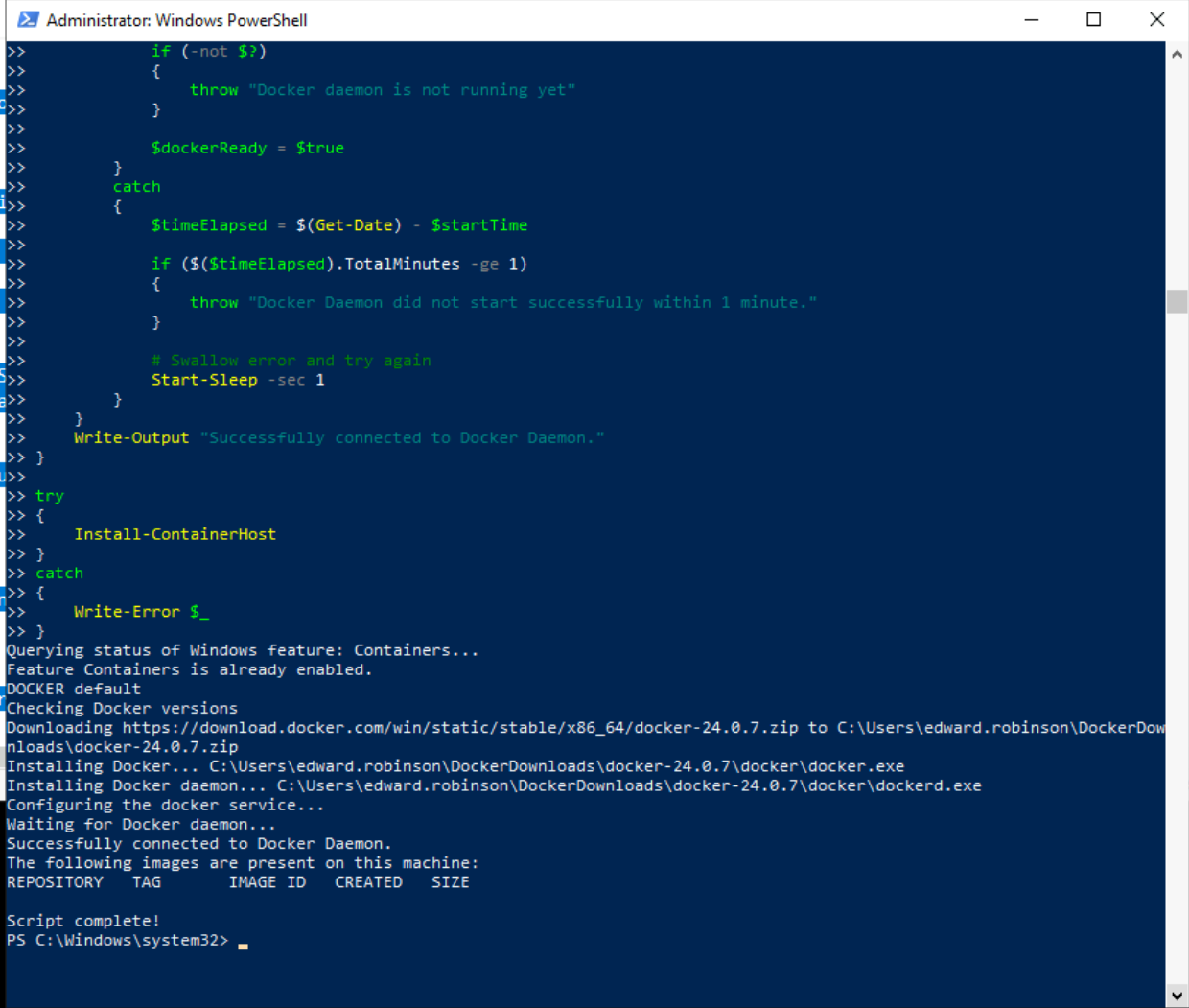Click the 'Install-ContainerHost' command text
Image resolution: width=1189 pixels, height=1008 pixels.
[175, 535]
